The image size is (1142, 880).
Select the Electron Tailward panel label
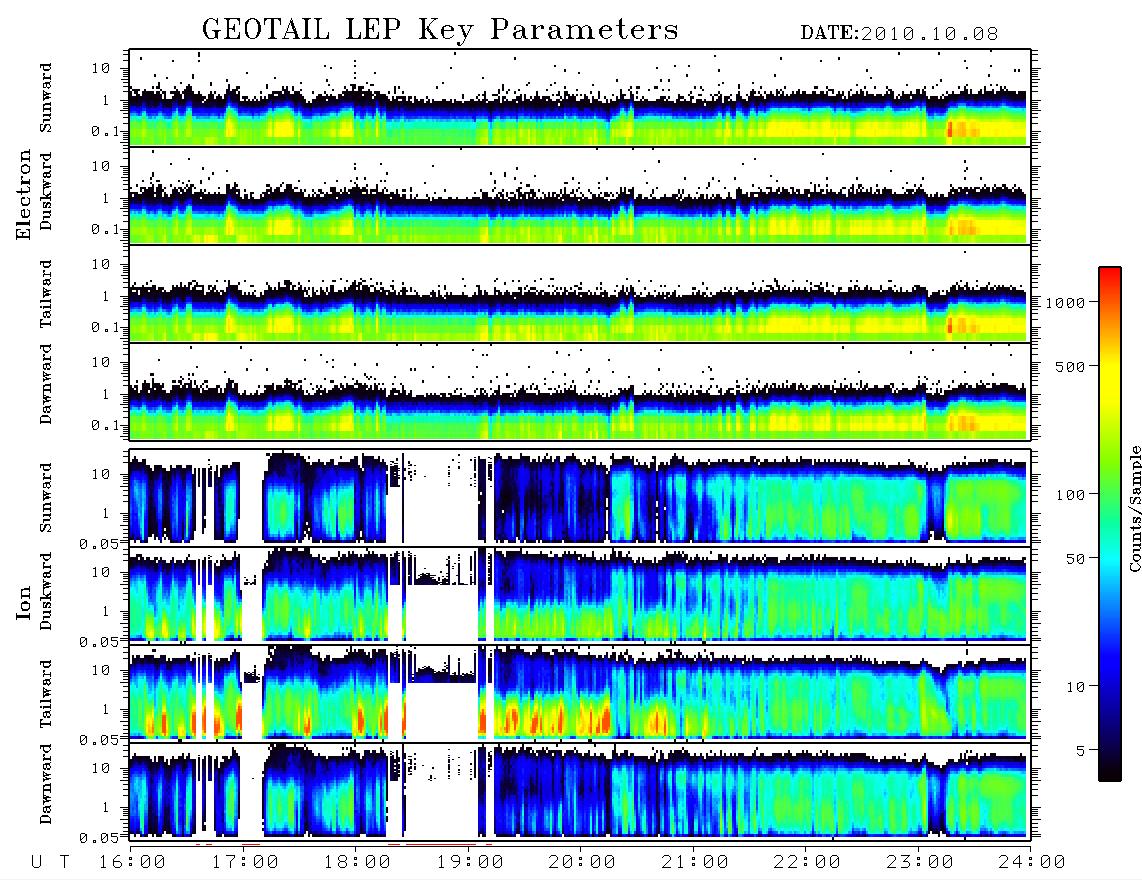46,293
